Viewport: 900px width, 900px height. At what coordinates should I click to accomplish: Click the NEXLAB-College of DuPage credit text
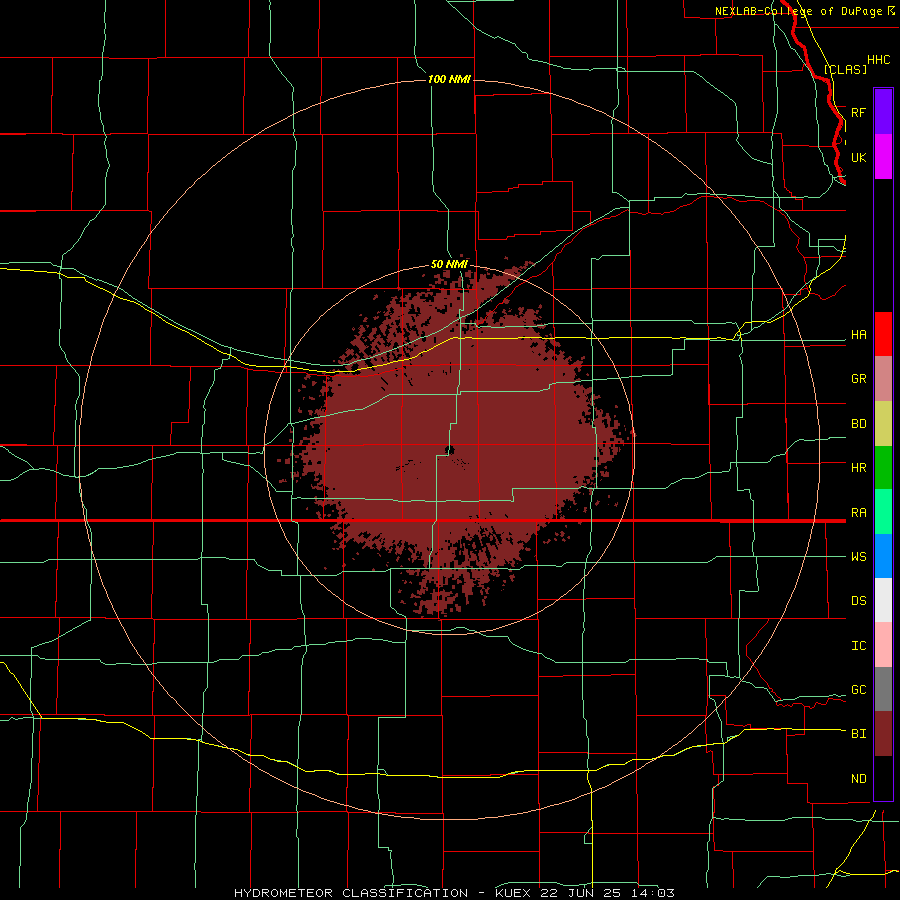(x=798, y=11)
